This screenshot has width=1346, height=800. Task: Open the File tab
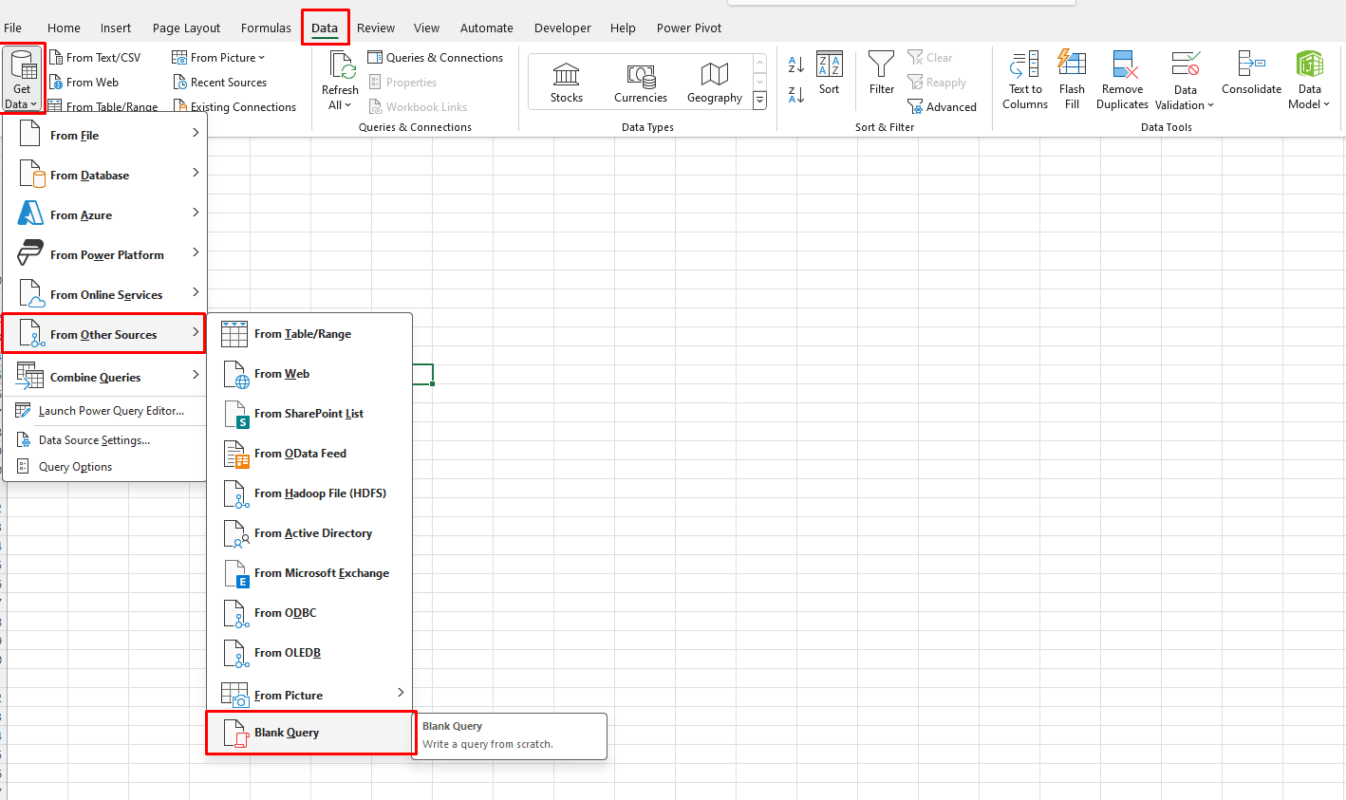[x=13, y=28]
